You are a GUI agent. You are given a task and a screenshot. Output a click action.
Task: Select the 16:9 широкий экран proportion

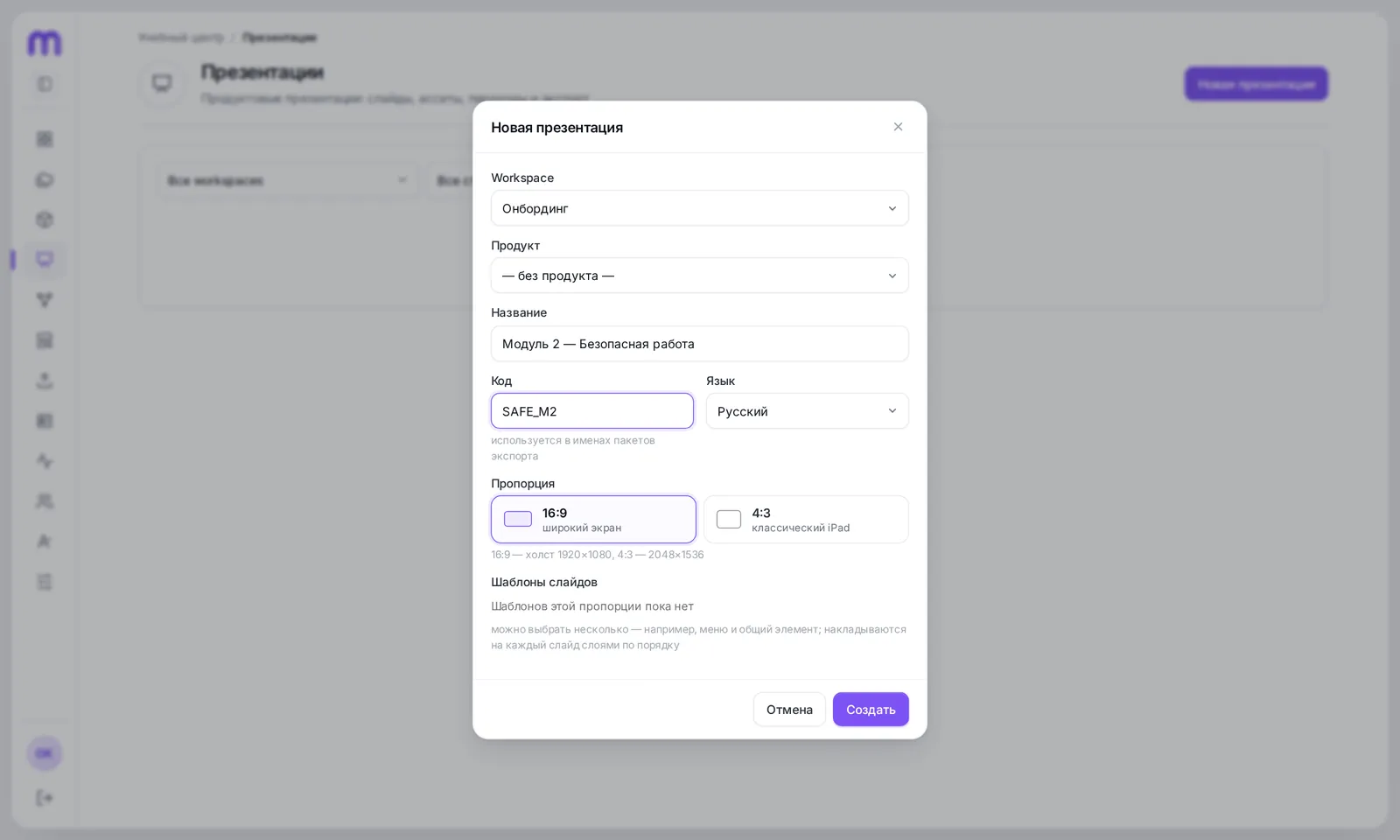tap(593, 520)
